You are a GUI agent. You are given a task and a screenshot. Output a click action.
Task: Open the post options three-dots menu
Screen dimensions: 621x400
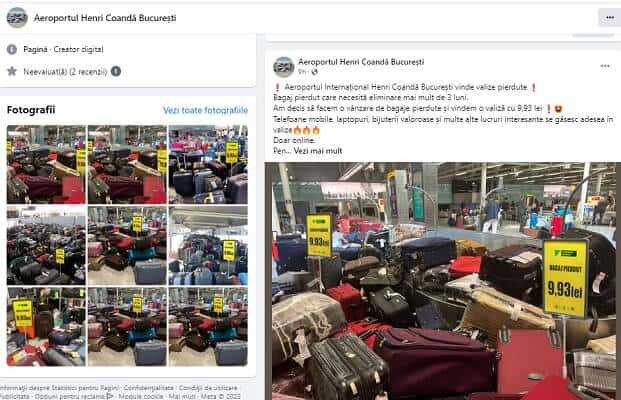tap(605, 66)
